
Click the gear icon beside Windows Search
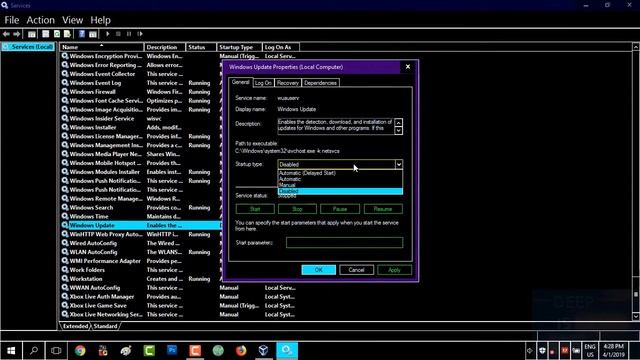pos(65,207)
